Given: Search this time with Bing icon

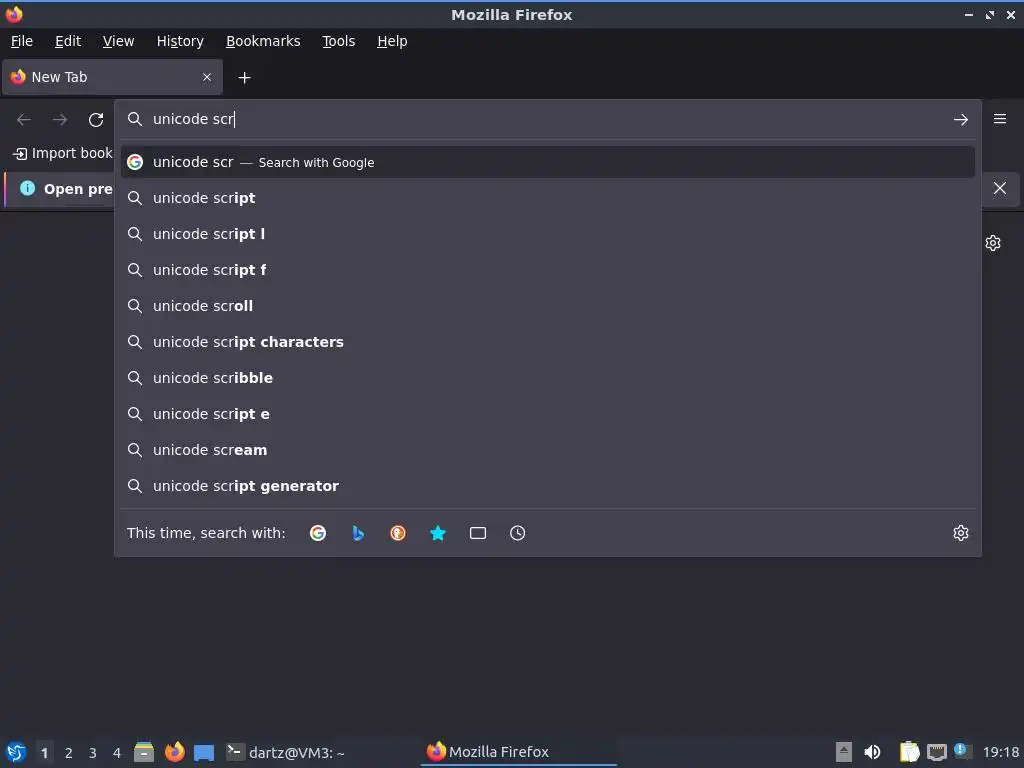Looking at the screenshot, I should [358, 533].
